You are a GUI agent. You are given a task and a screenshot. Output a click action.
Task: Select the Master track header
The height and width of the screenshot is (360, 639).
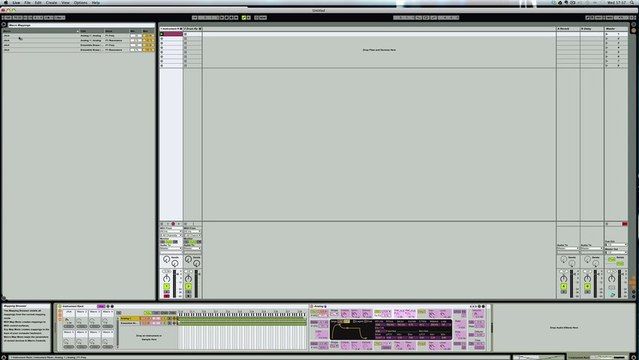tap(616, 29)
